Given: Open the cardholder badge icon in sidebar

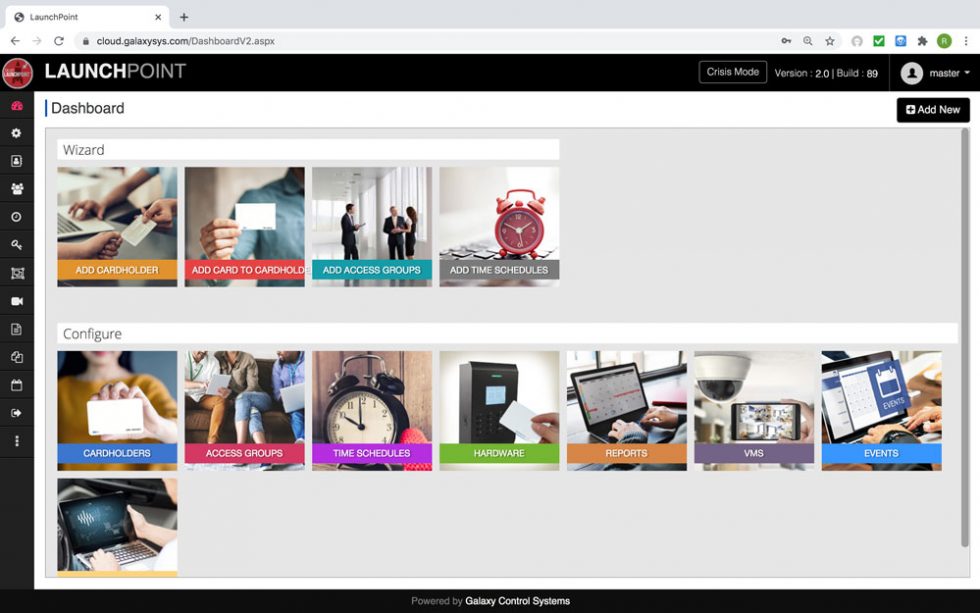Looking at the screenshot, I should tap(16, 161).
